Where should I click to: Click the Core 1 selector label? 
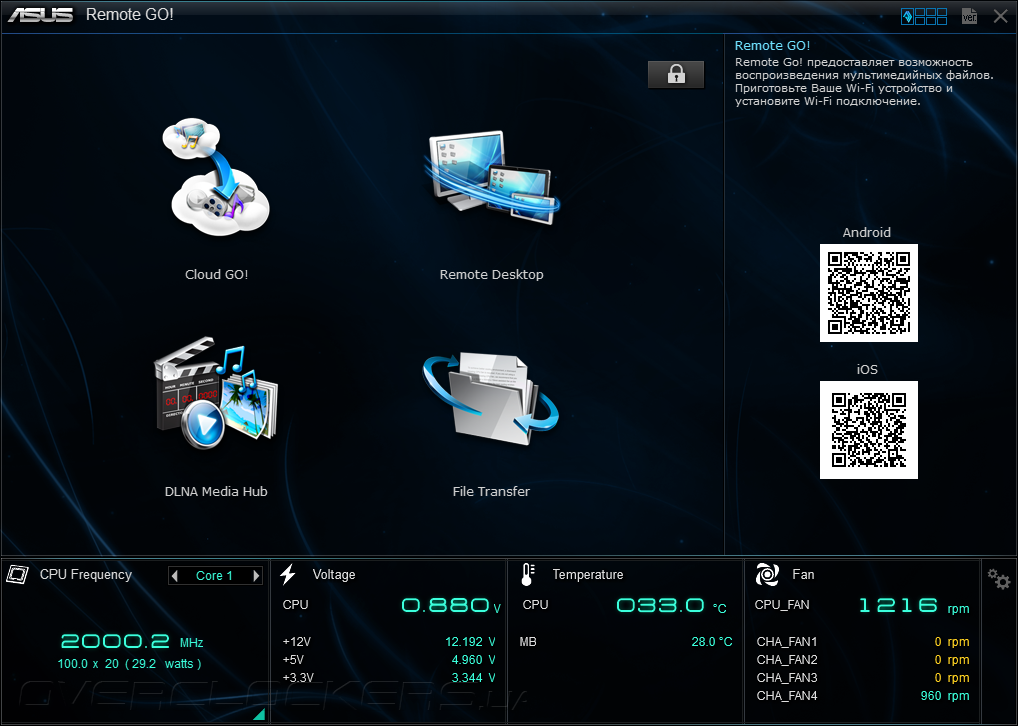point(214,576)
